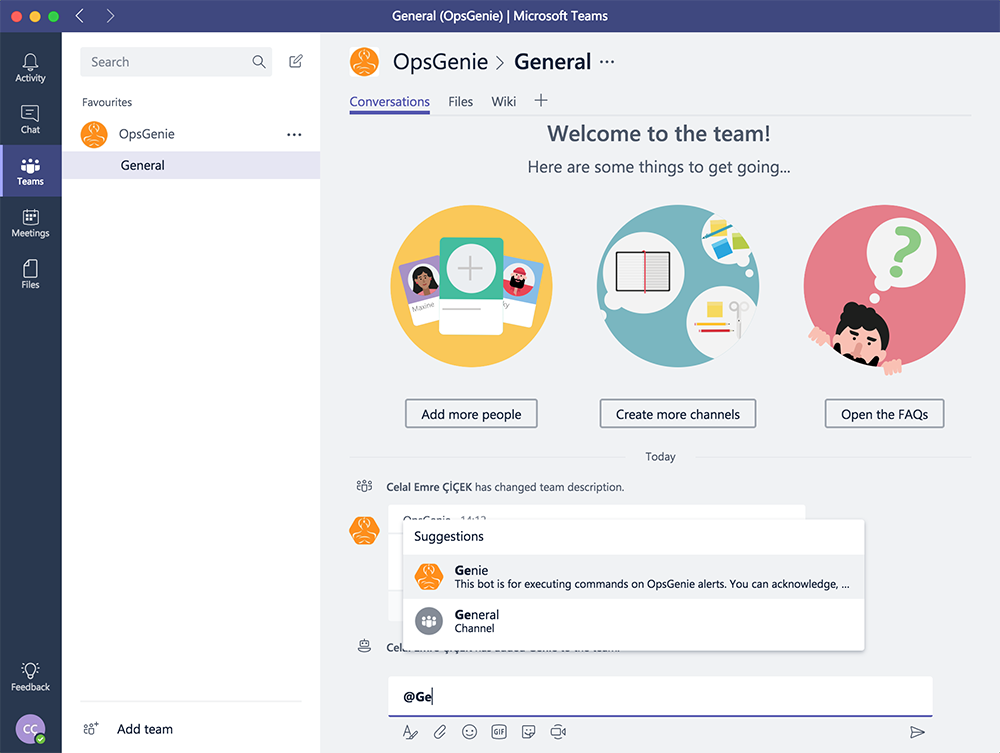Click Create more channels button
Viewport: 1000px width, 753px height.
point(678,414)
